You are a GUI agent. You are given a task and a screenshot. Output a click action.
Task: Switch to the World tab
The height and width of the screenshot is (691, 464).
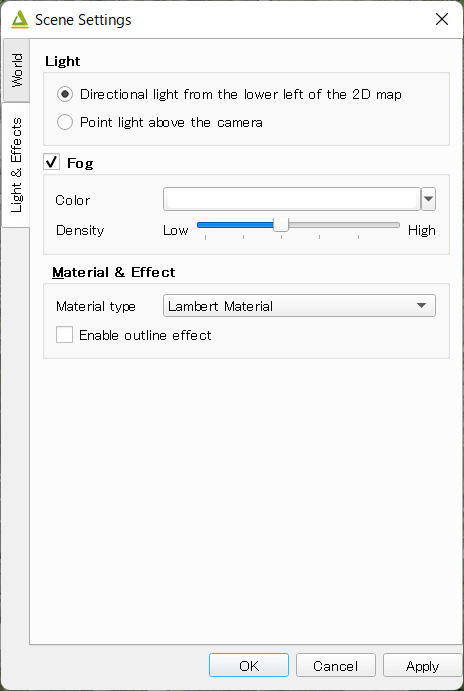coord(16,70)
